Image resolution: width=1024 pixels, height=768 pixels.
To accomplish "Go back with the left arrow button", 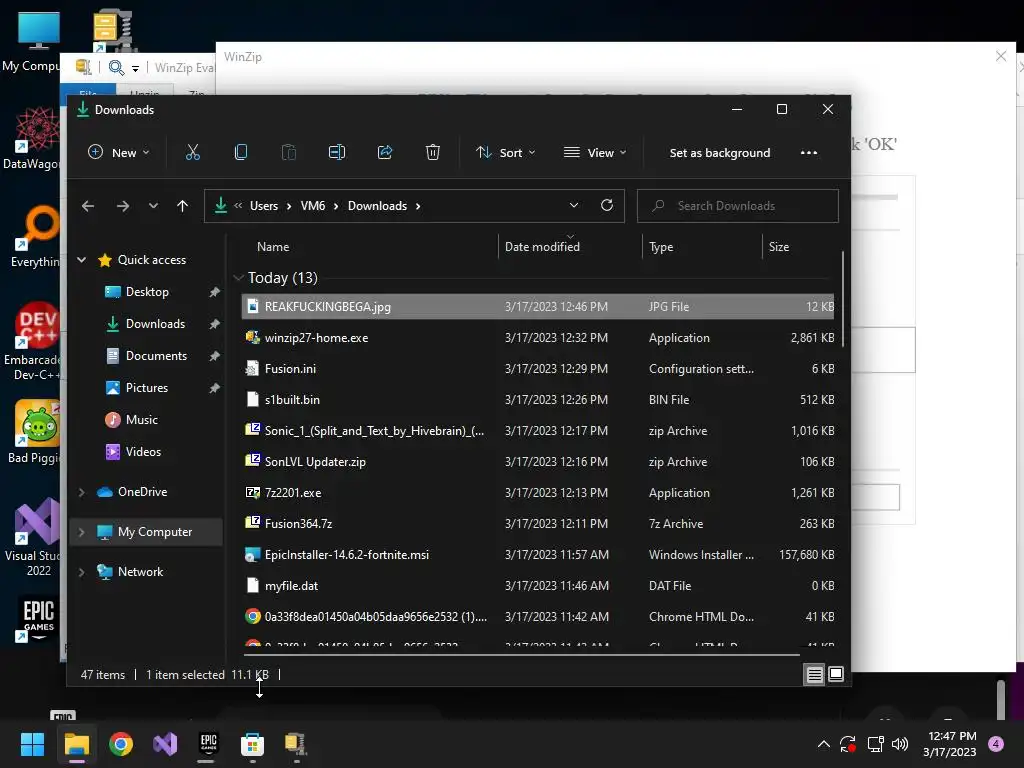I will tap(88, 206).
